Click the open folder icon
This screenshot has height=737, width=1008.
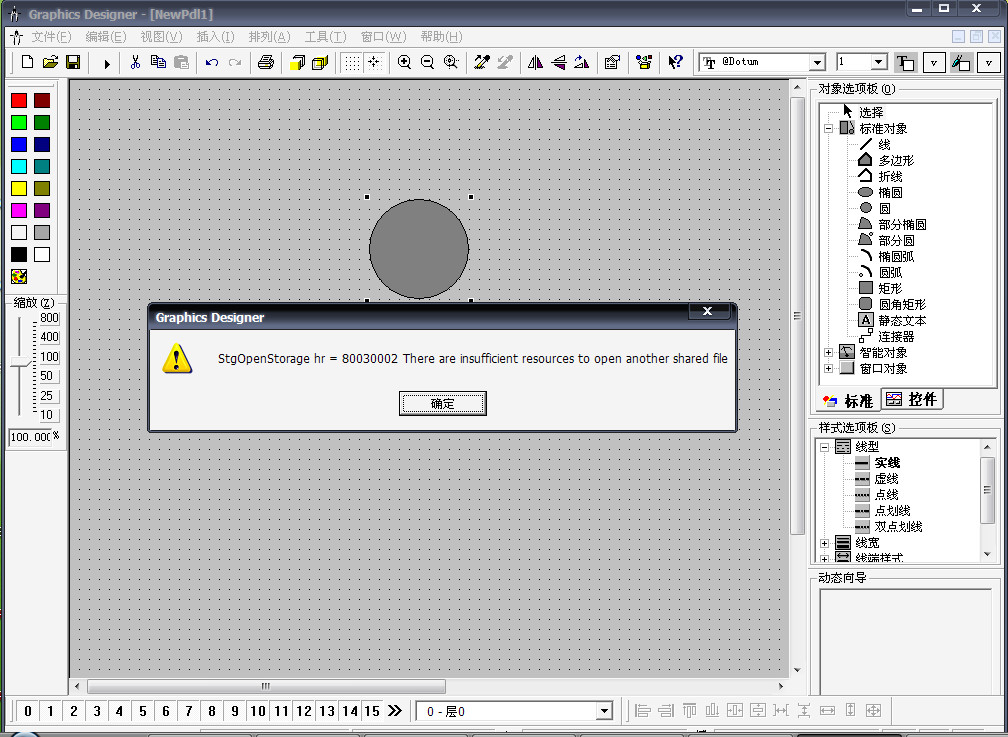[50, 62]
